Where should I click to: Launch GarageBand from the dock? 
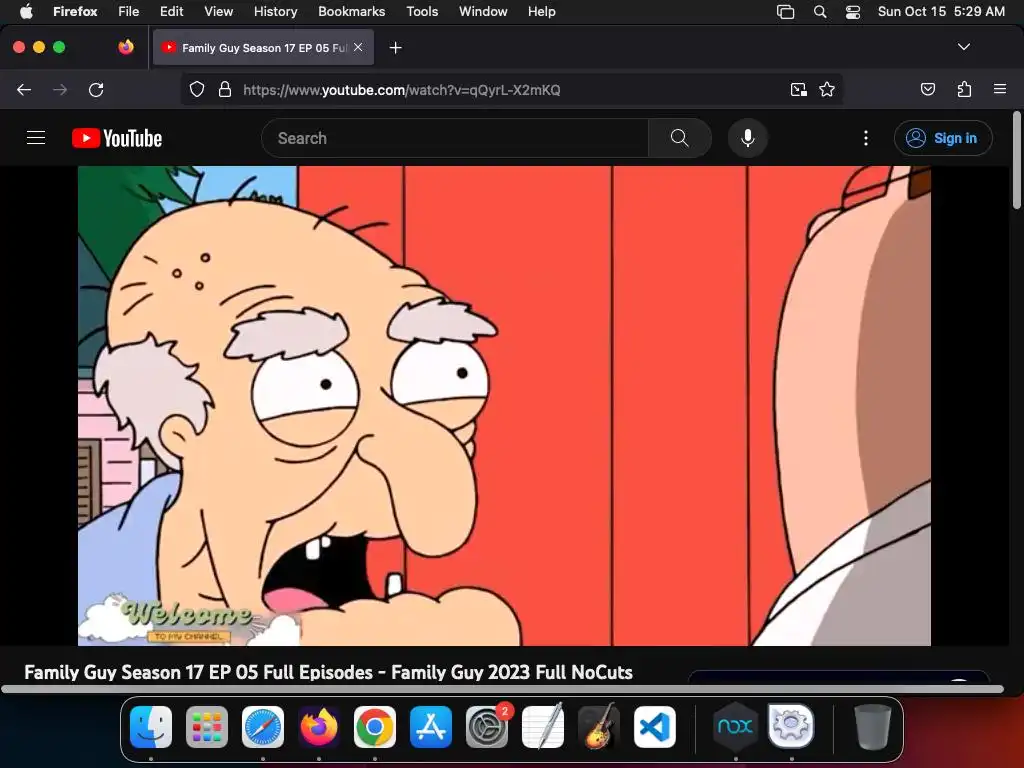pos(599,727)
